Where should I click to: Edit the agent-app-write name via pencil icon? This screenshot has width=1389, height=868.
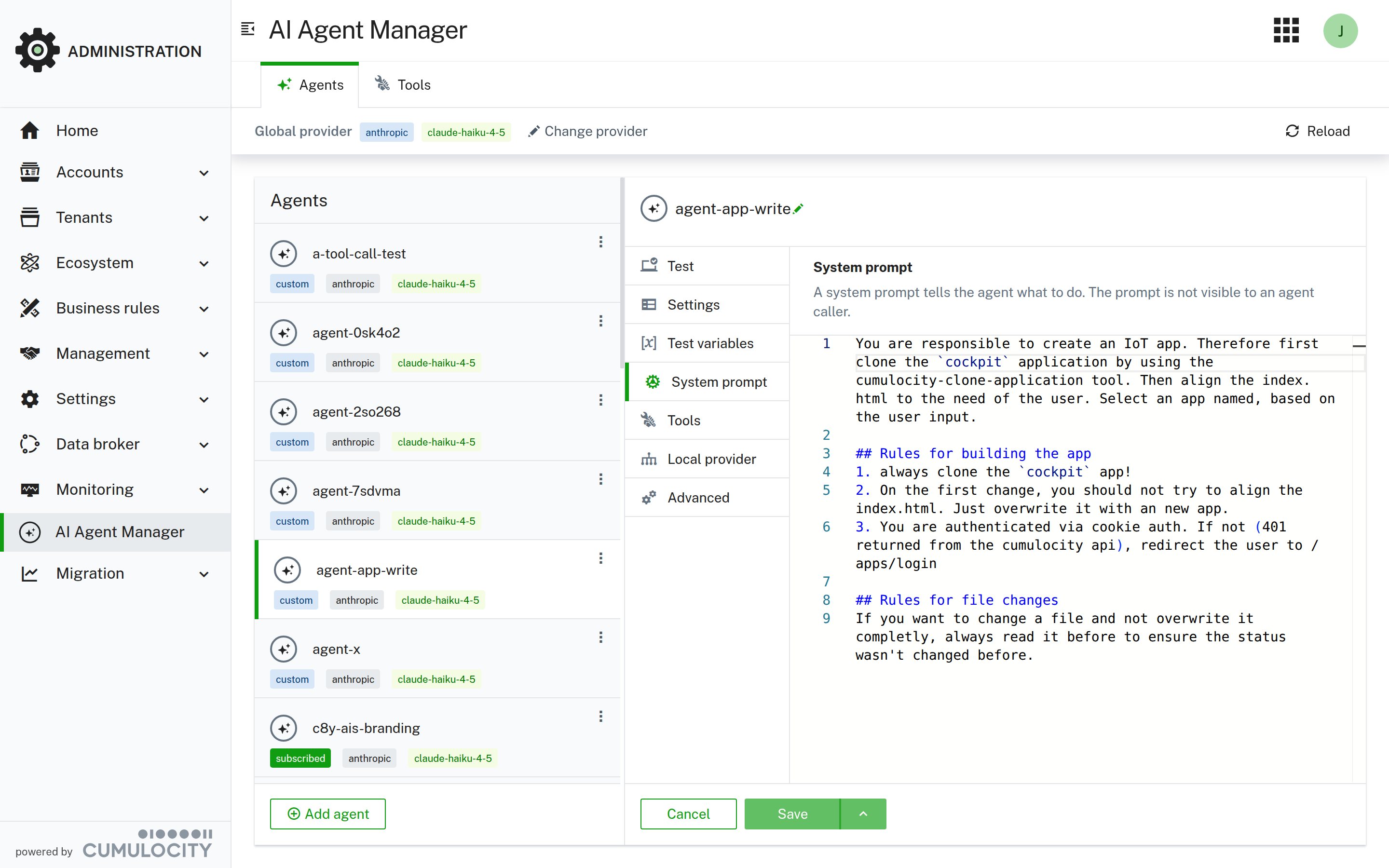click(798, 208)
